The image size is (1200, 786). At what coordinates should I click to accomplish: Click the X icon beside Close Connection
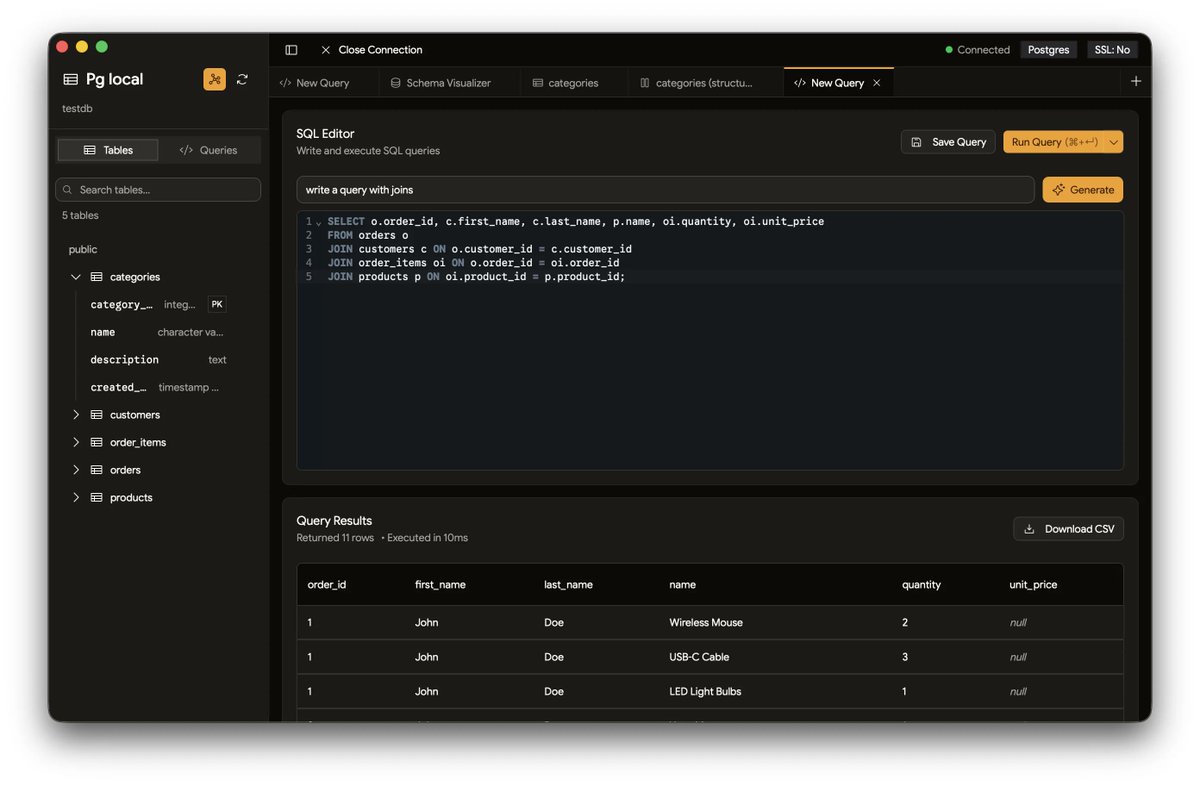point(326,50)
